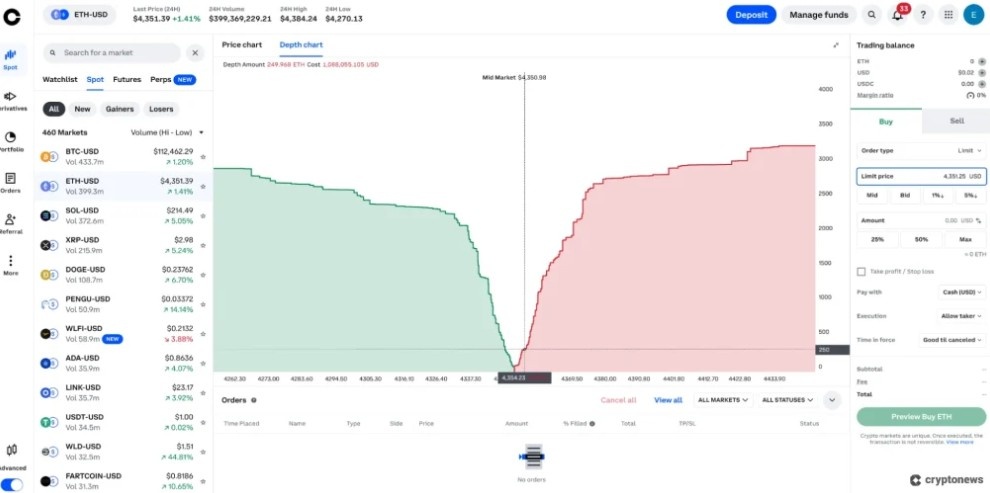Open the apps grid icon
990x493 pixels.
(948, 15)
